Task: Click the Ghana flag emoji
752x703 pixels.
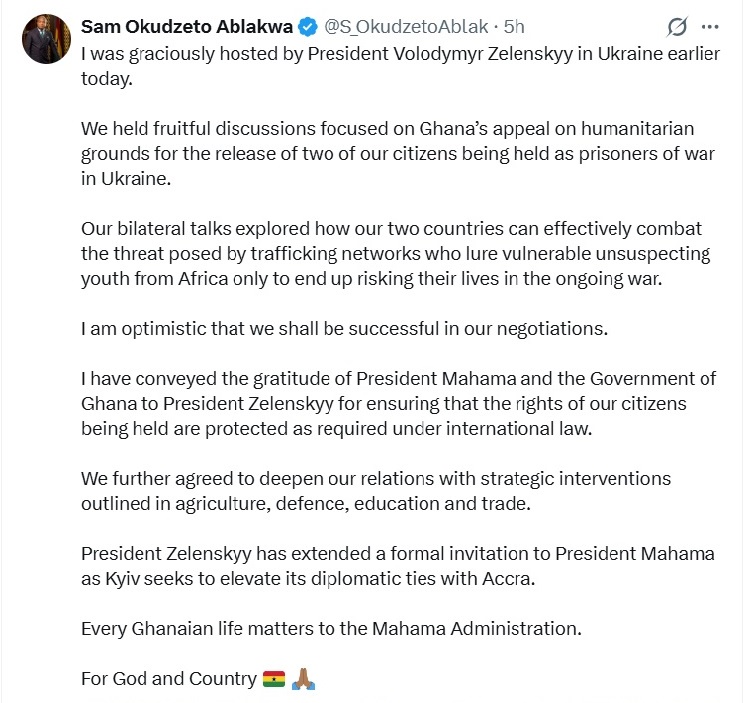Action: click(x=273, y=679)
